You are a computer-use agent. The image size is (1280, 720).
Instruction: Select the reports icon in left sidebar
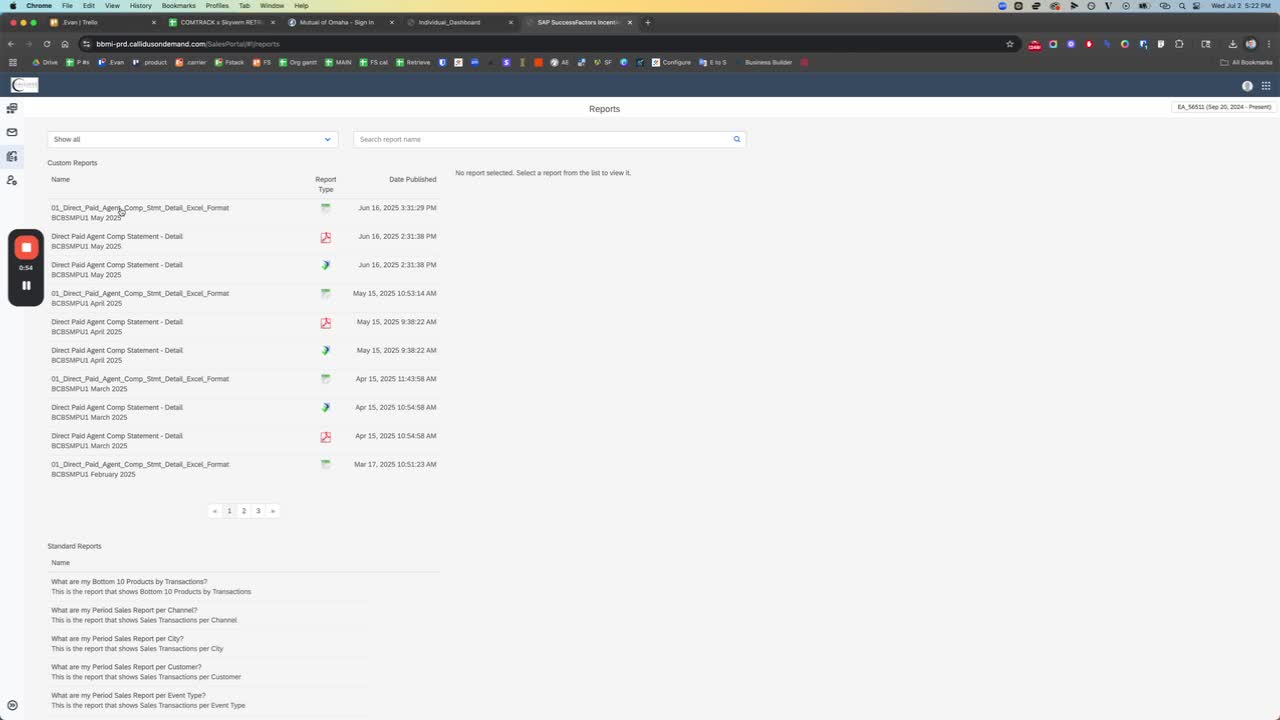tap(12, 156)
